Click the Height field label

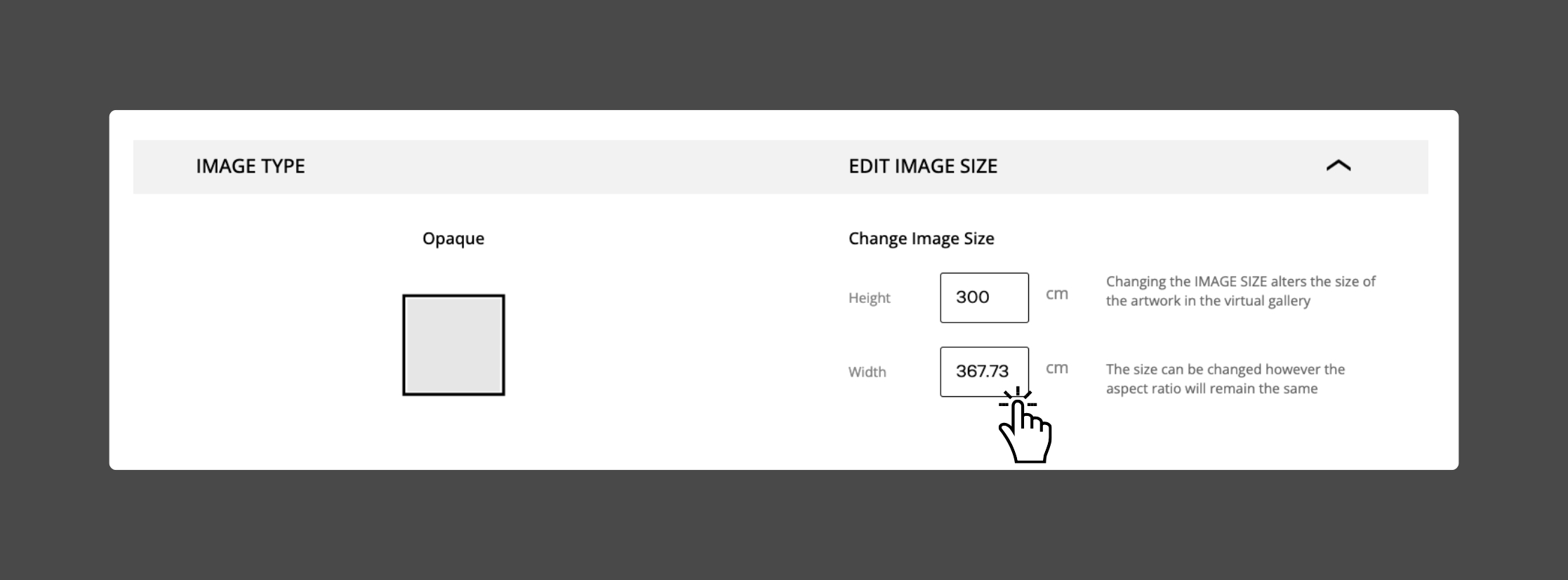[869, 298]
